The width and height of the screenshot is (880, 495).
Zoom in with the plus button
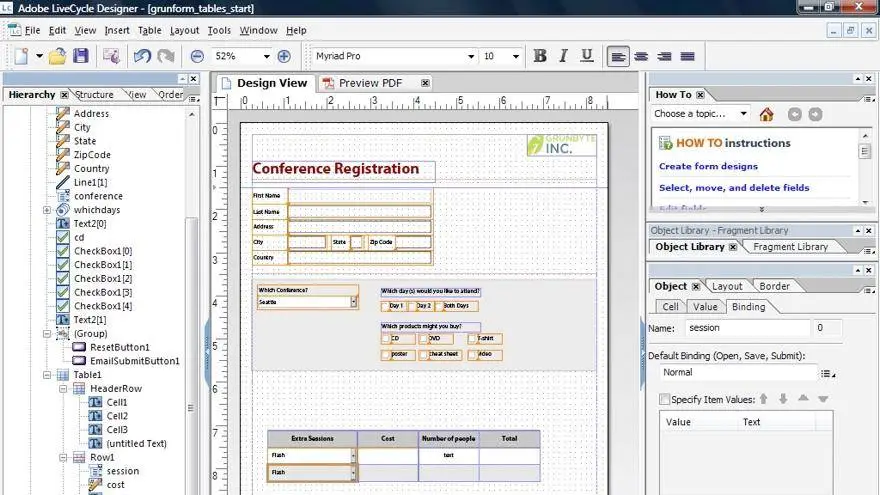pos(284,56)
